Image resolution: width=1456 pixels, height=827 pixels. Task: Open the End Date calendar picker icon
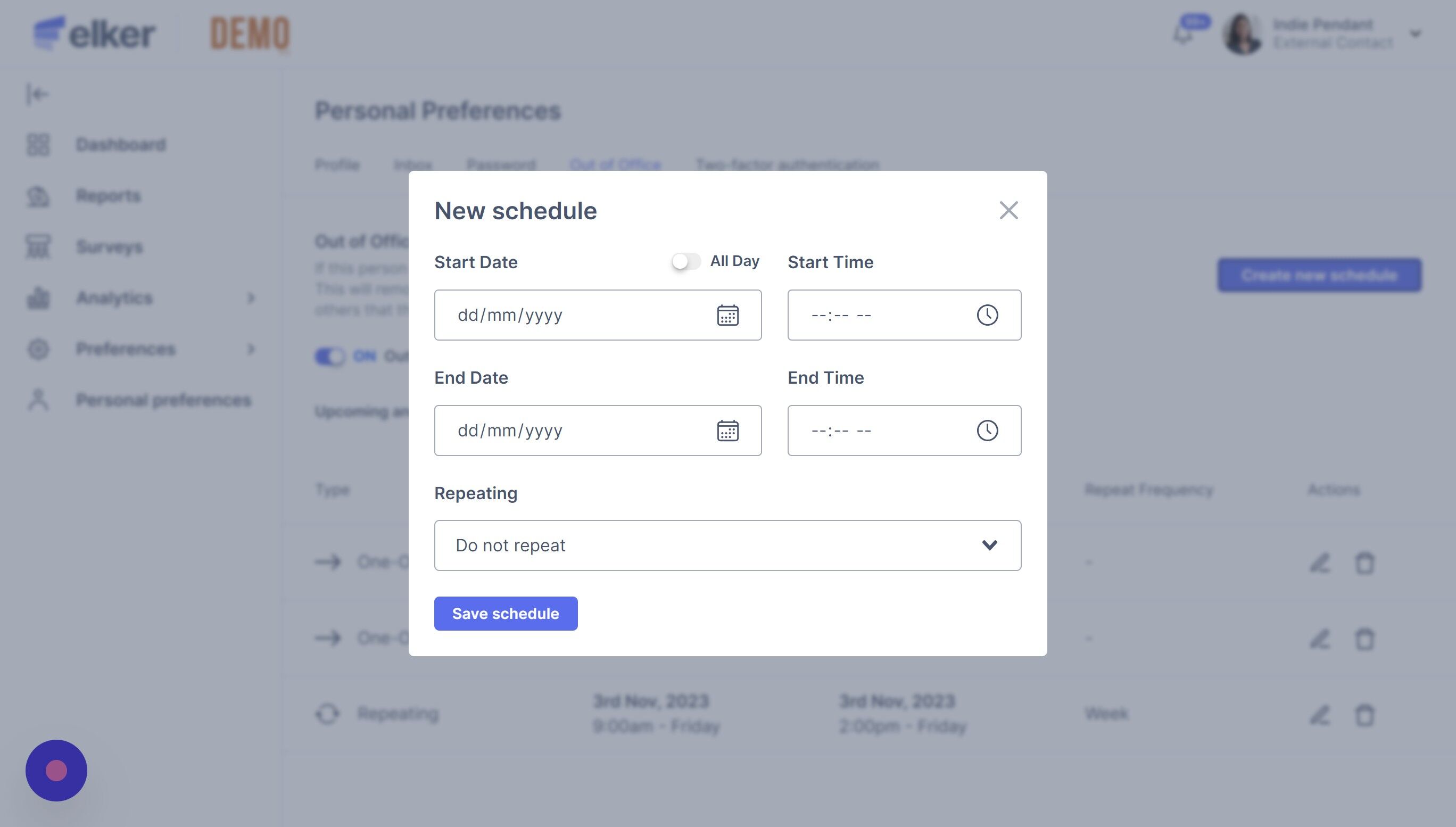pyautogui.click(x=727, y=431)
